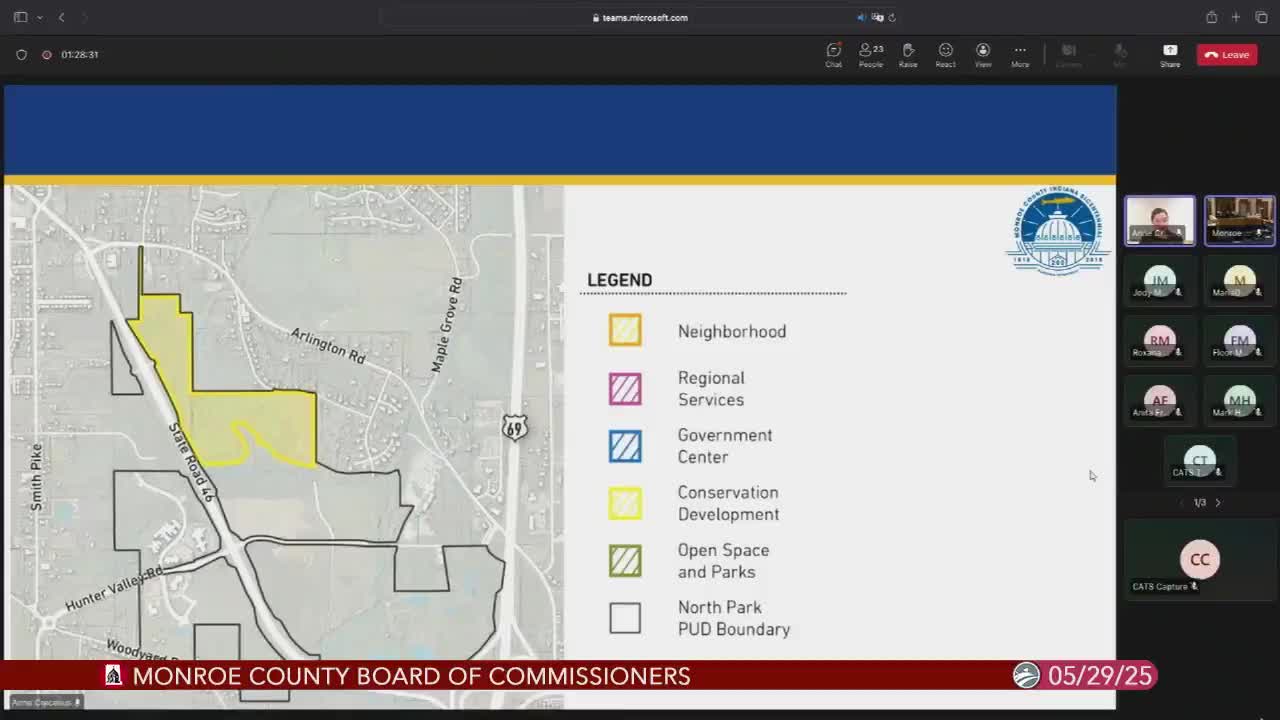Click the Regional Services legend swatch
Screen dimensions: 1280x720
tap(625, 388)
